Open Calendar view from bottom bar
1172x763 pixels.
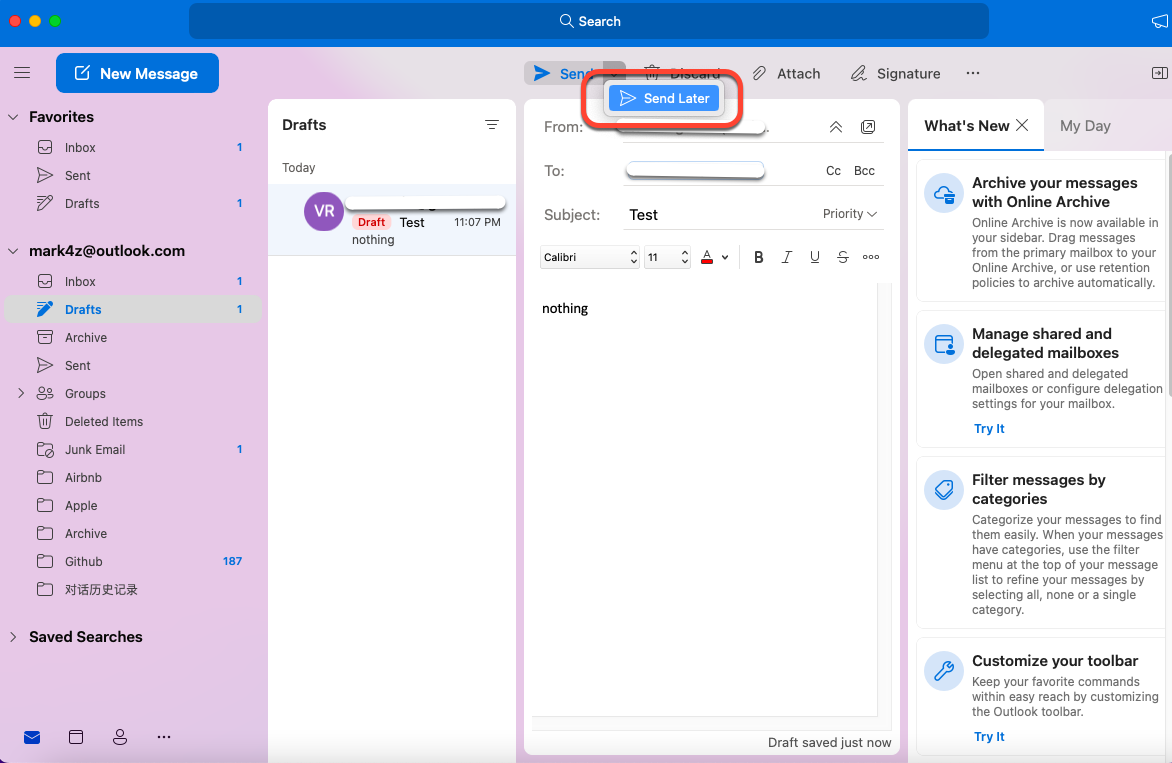point(76,737)
